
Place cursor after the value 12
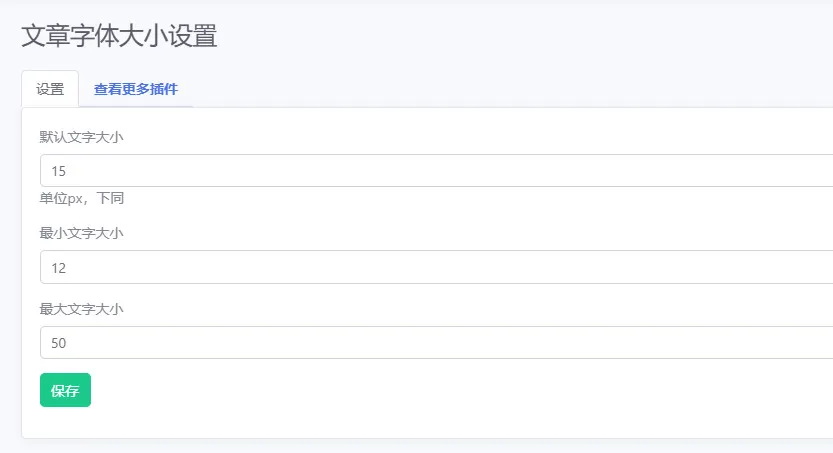tap(67, 268)
